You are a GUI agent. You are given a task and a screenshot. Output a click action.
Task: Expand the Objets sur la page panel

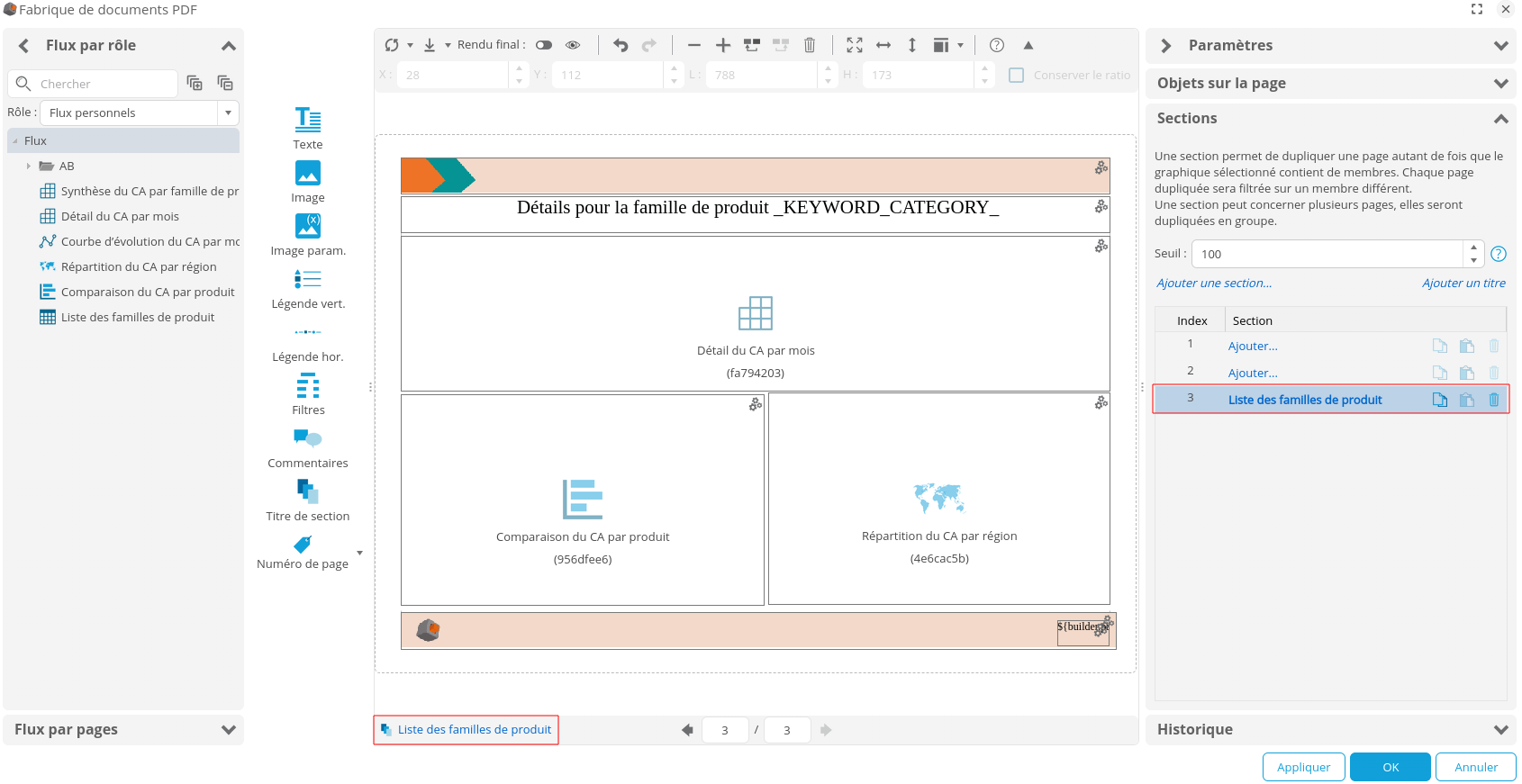[1500, 84]
